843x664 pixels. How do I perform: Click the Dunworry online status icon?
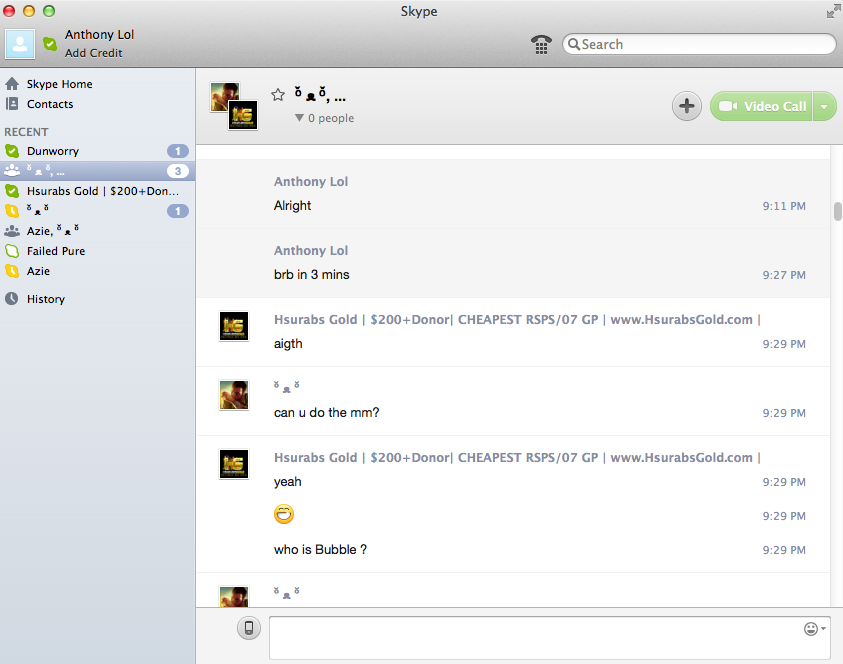pyautogui.click(x=12, y=151)
